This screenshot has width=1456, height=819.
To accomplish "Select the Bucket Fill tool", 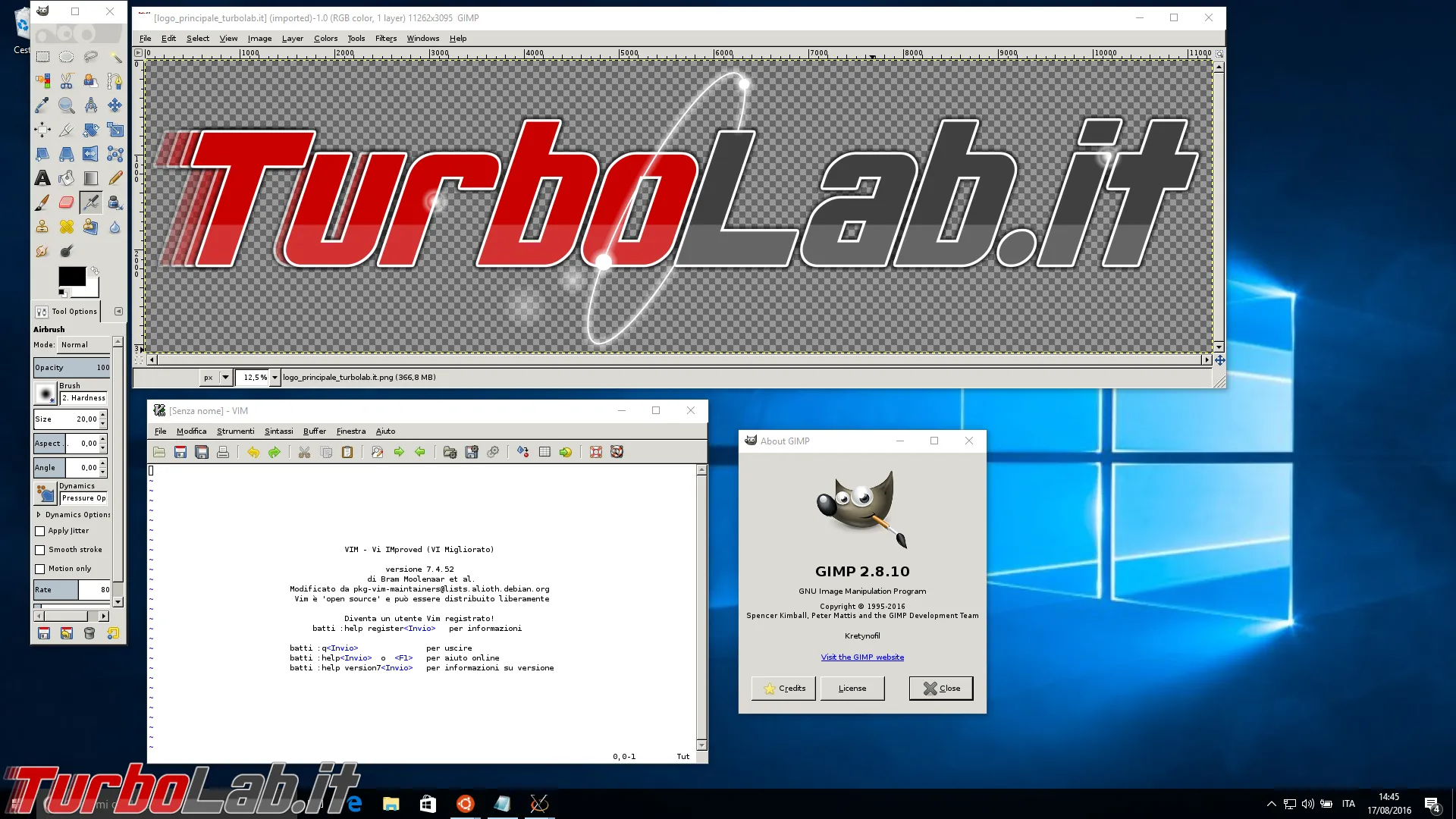I will (x=67, y=178).
